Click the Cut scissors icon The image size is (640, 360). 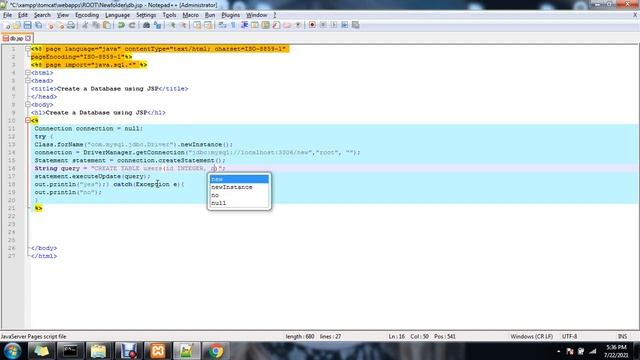(85, 25)
